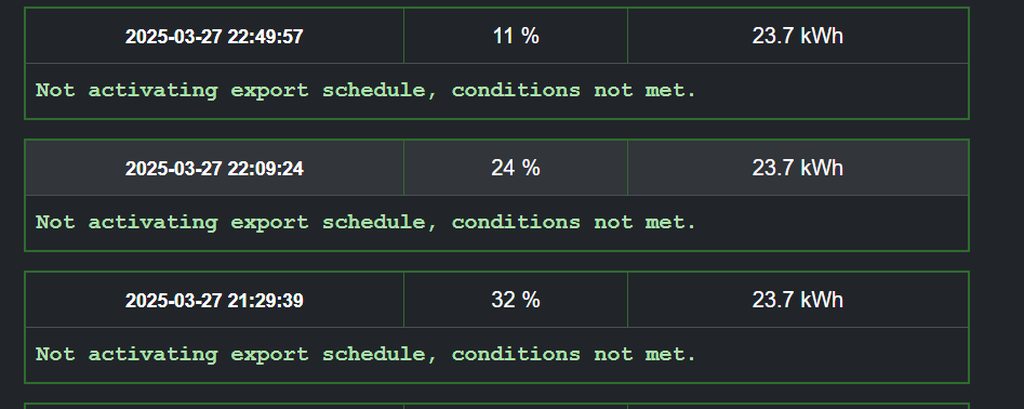Click "conditions not met." under the 21:29:39 entry

click(x=574, y=354)
